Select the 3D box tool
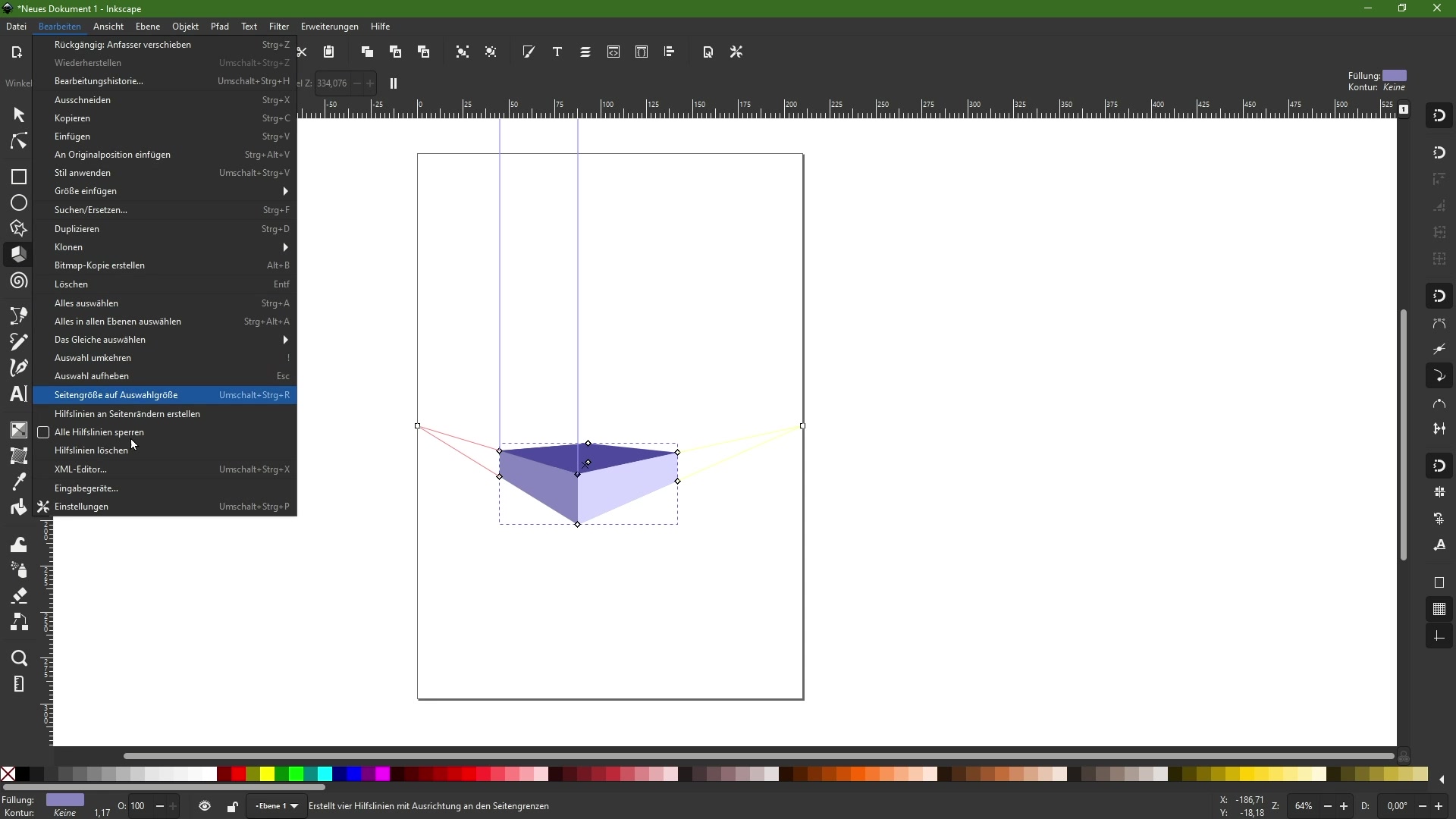Image resolution: width=1456 pixels, height=819 pixels. click(18, 255)
